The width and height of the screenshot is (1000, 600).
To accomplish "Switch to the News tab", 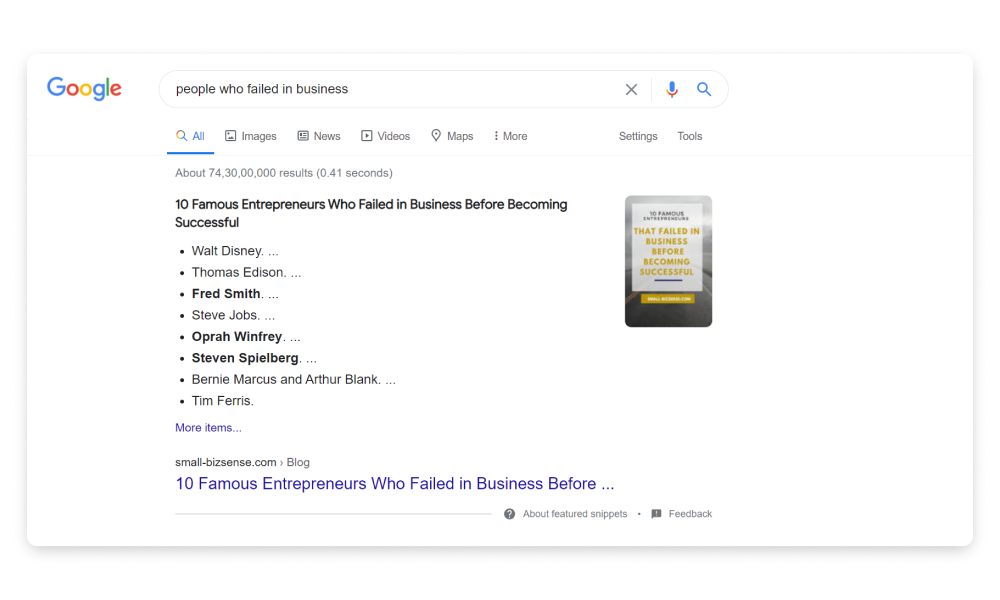I will pyautogui.click(x=319, y=136).
